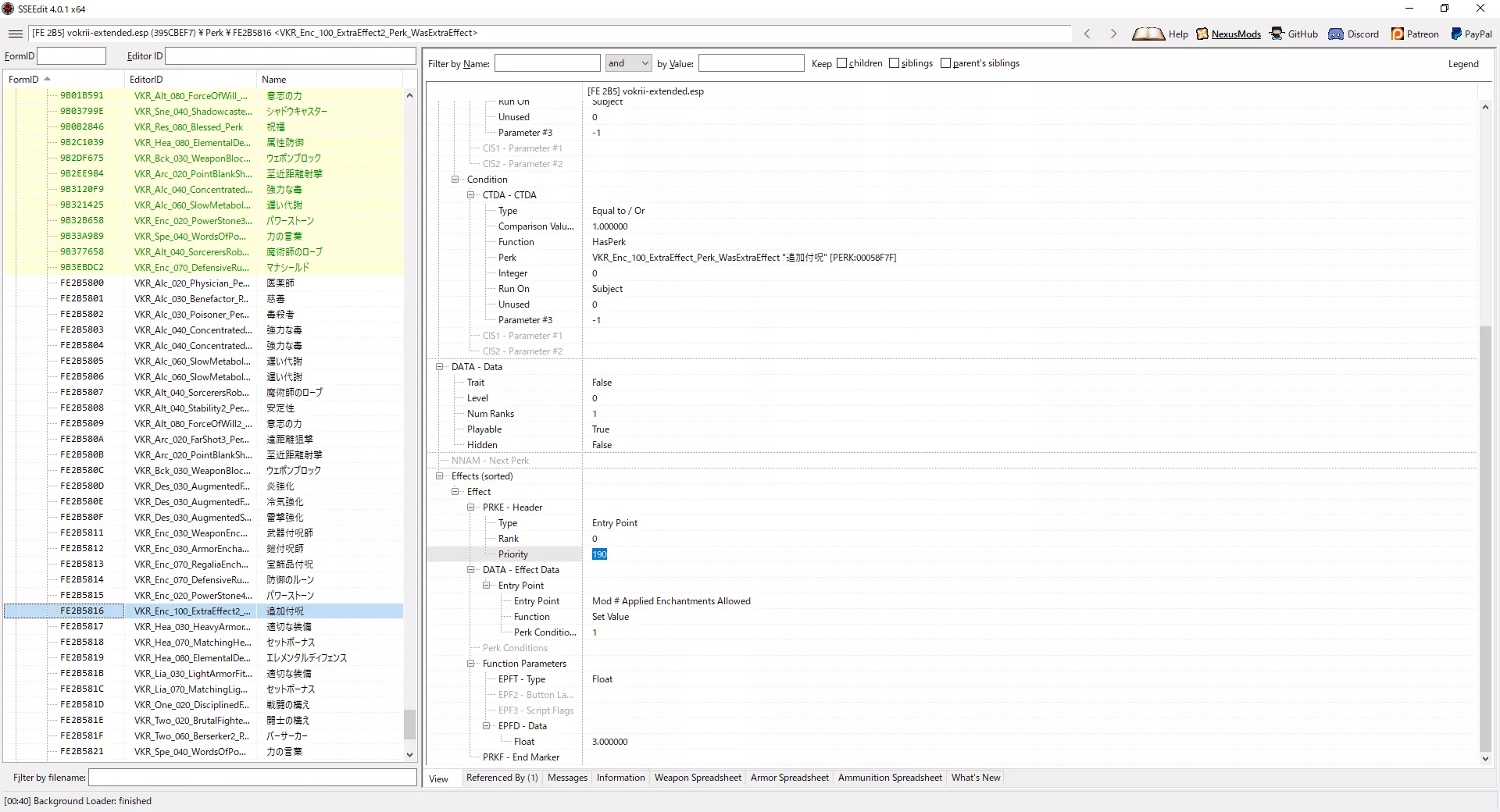Focus the Filter by Name field
The height and width of the screenshot is (812, 1500).
[547, 63]
